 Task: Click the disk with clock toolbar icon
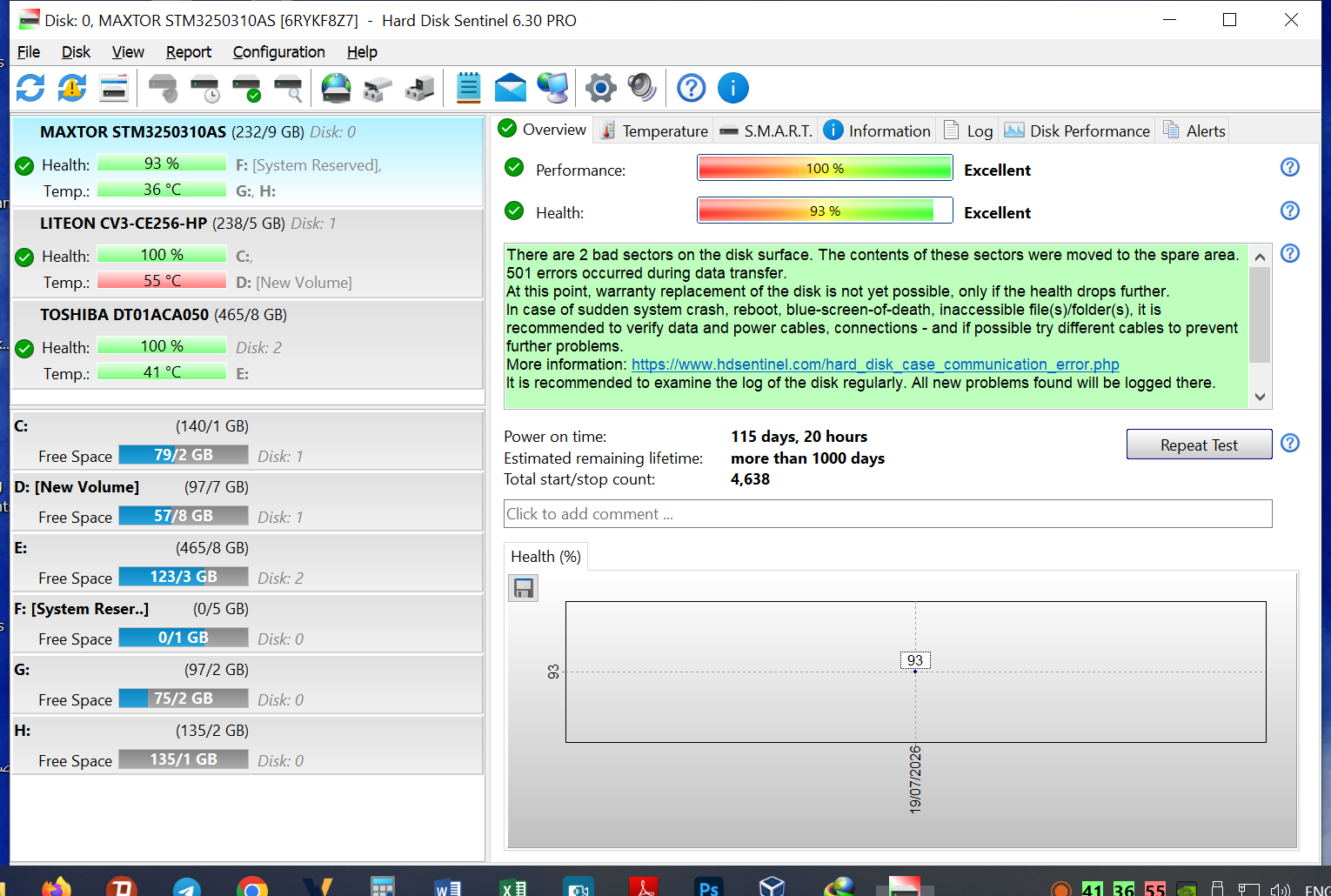coord(205,88)
